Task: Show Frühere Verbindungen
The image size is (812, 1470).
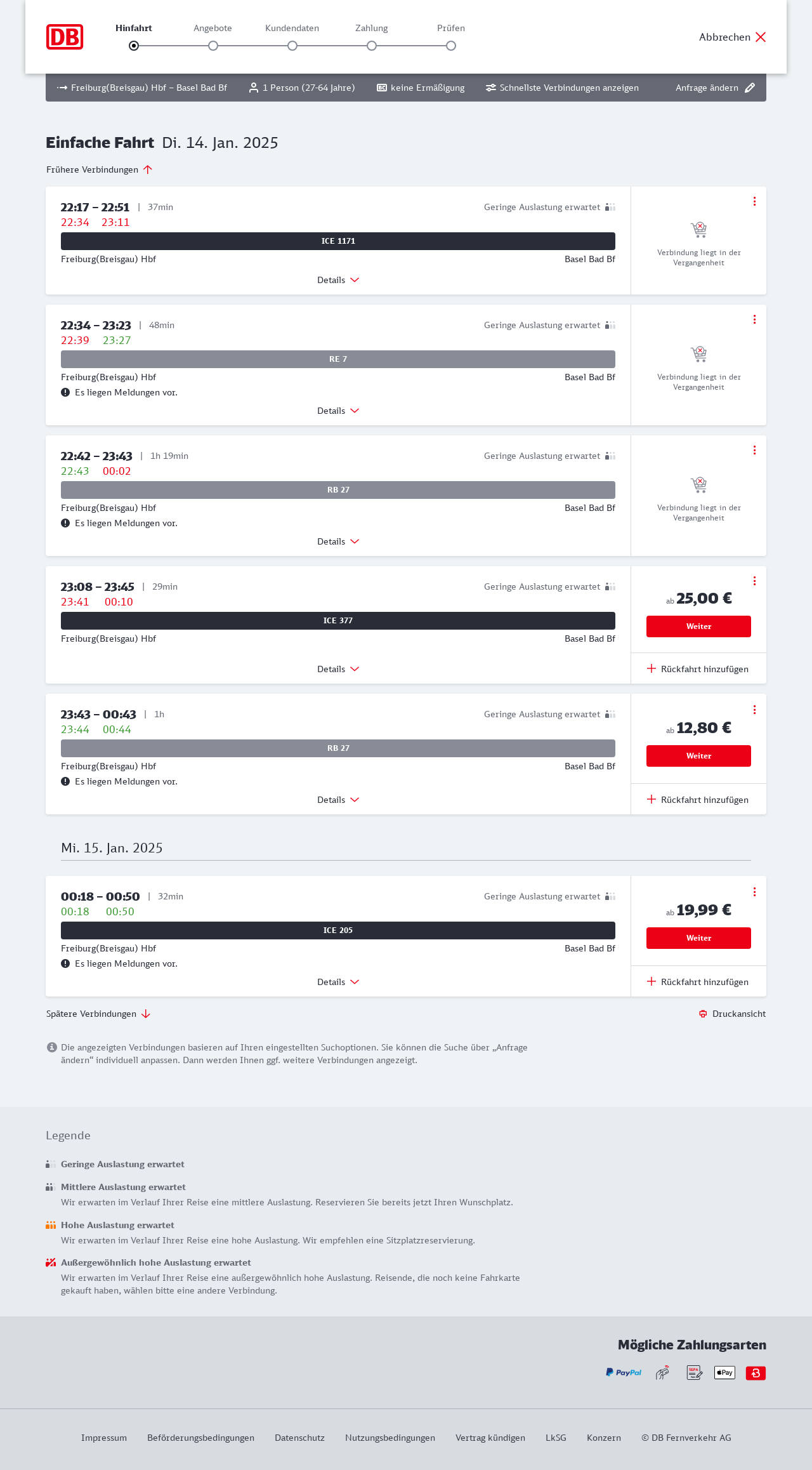Action: [x=99, y=169]
